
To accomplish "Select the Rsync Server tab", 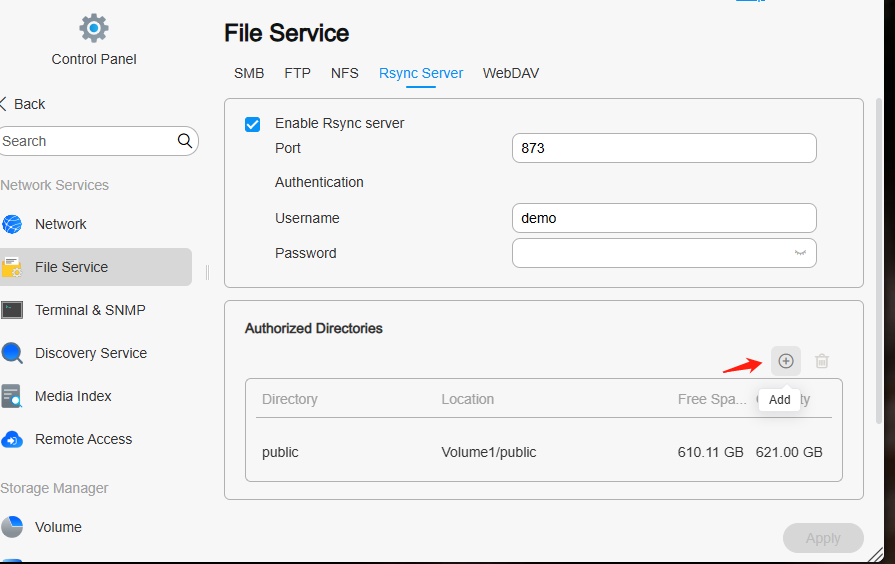I will 421,73.
